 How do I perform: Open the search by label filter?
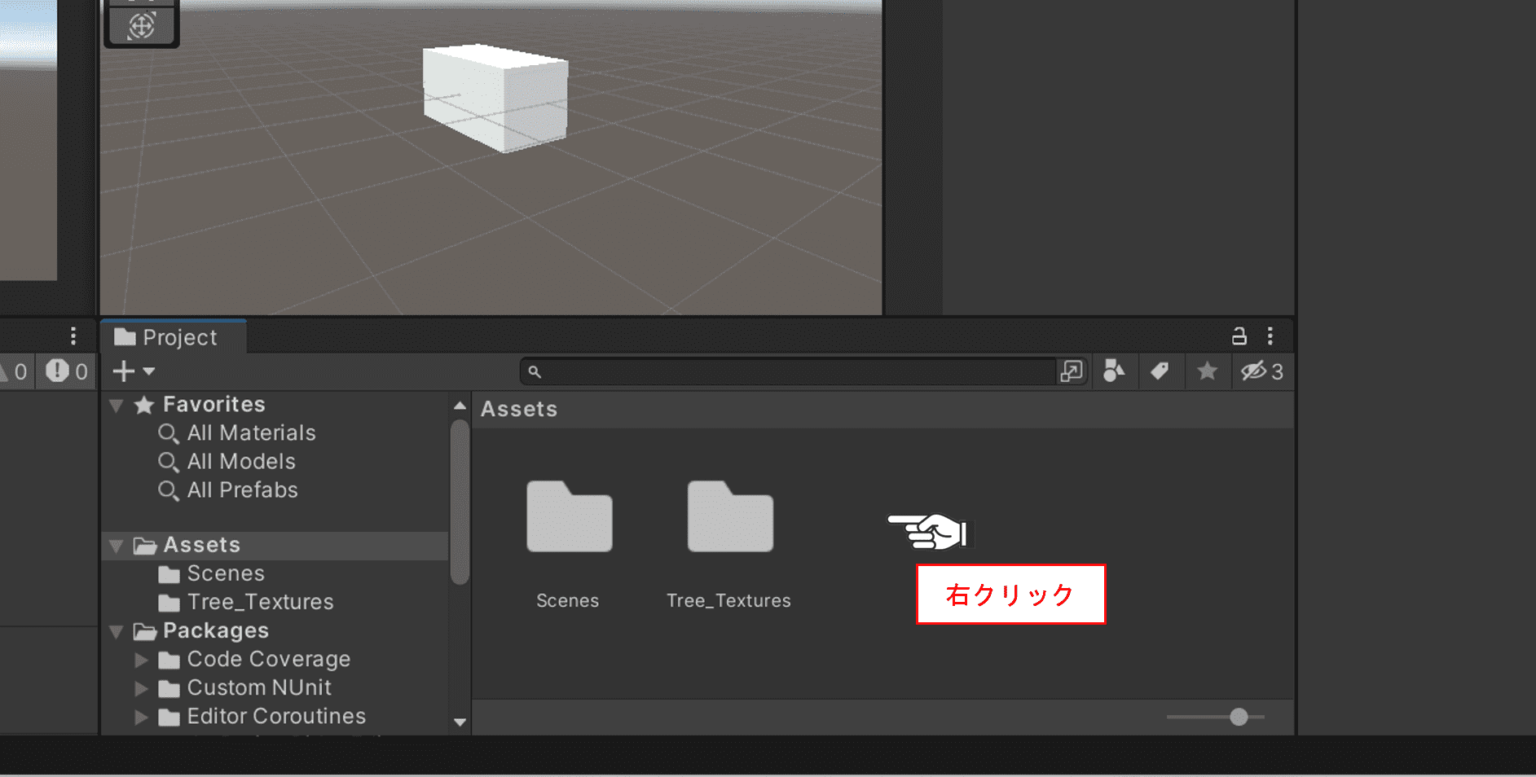coord(1160,371)
